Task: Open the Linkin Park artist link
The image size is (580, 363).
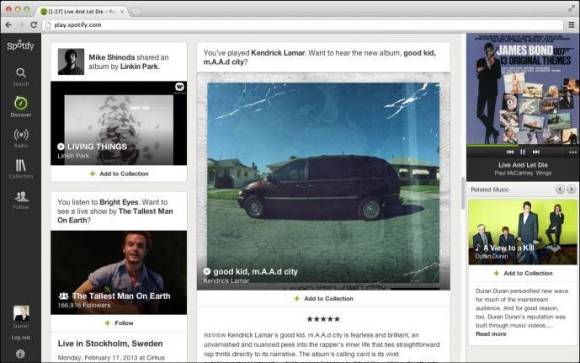Action: pos(139,67)
